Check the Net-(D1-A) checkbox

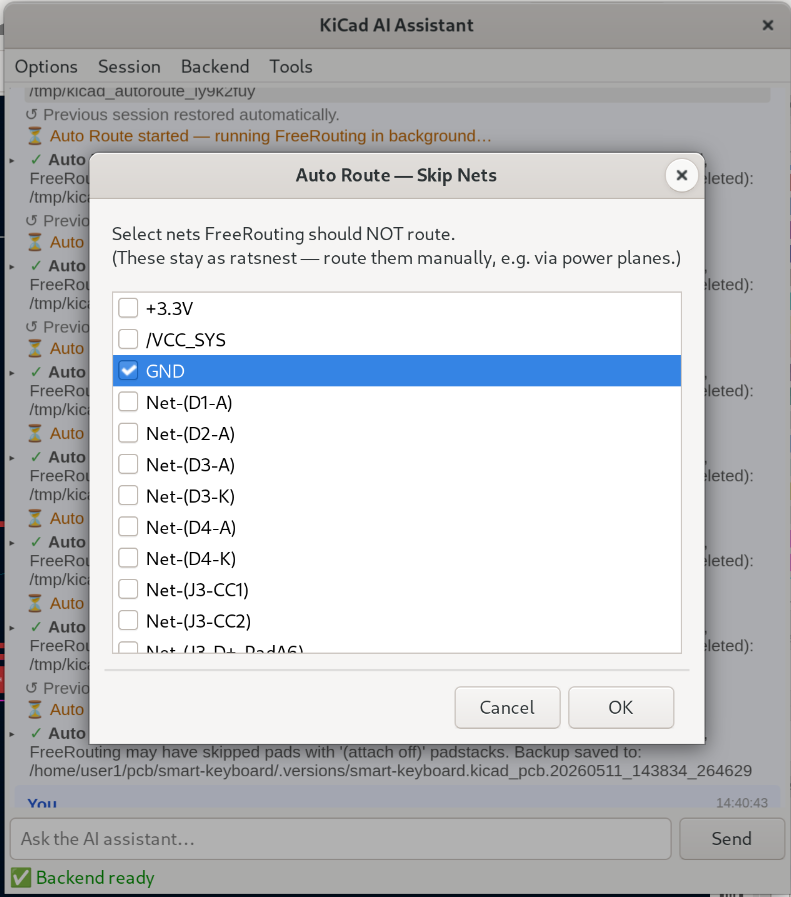pos(128,402)
